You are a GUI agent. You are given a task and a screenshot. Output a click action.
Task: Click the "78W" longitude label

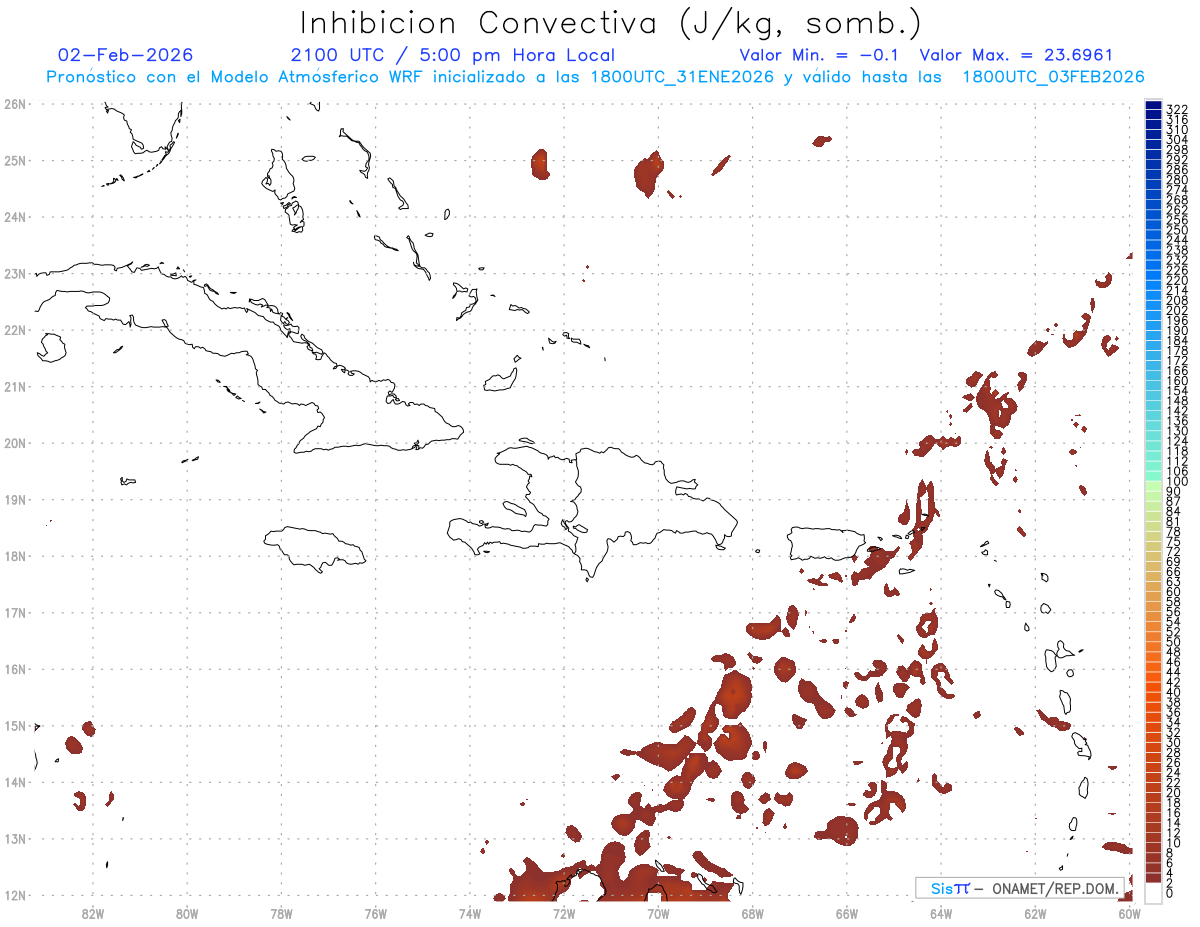281,912
